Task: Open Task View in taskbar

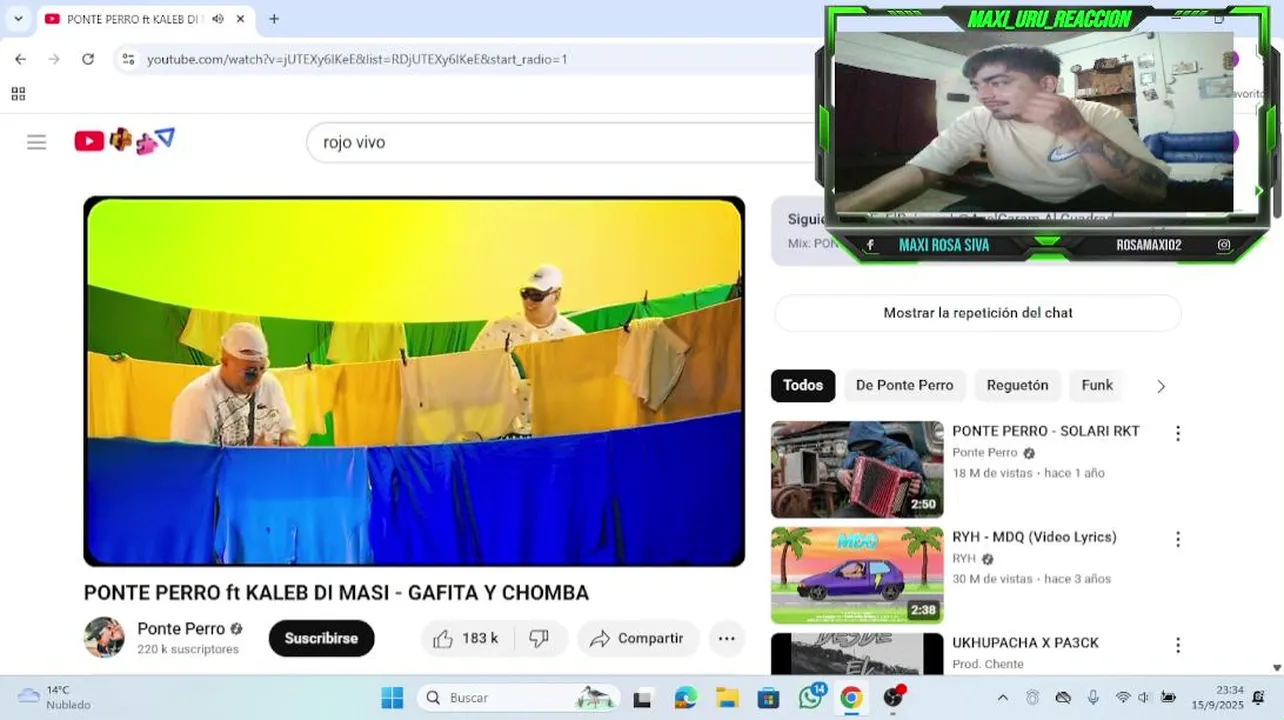Action: point(642,698)
